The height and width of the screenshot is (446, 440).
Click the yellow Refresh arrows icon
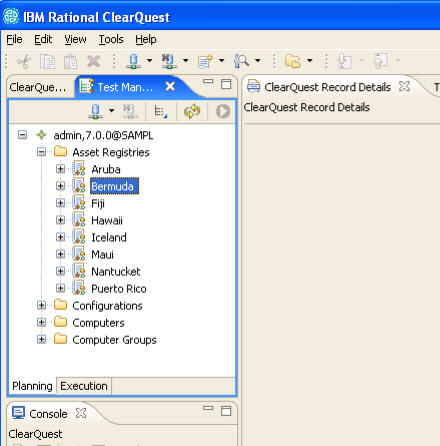click(192, 111)
